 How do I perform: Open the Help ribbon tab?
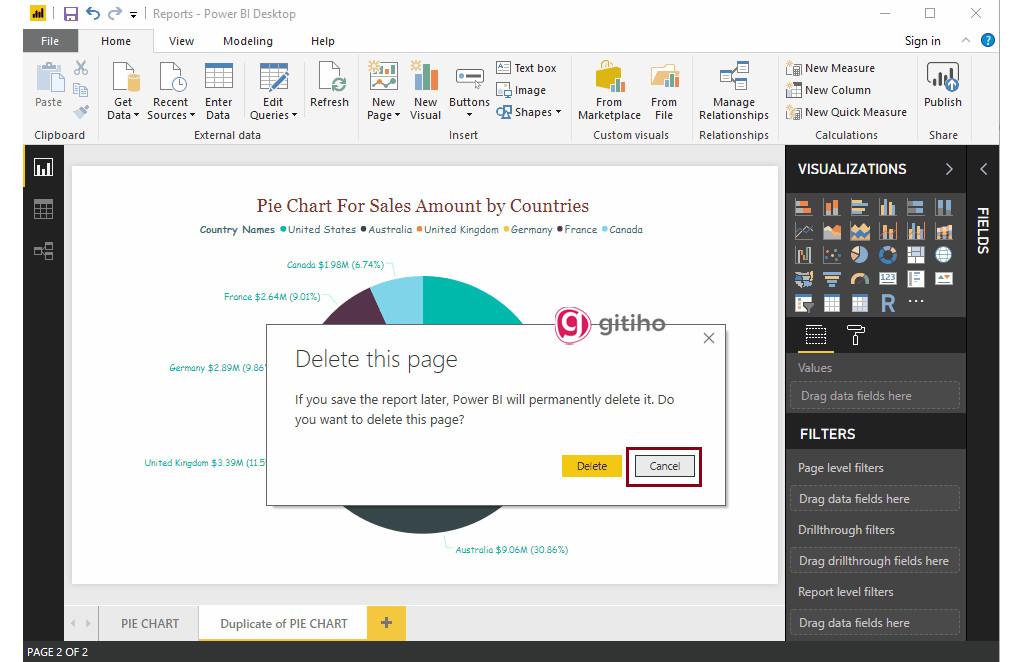[x=323, y=41]
